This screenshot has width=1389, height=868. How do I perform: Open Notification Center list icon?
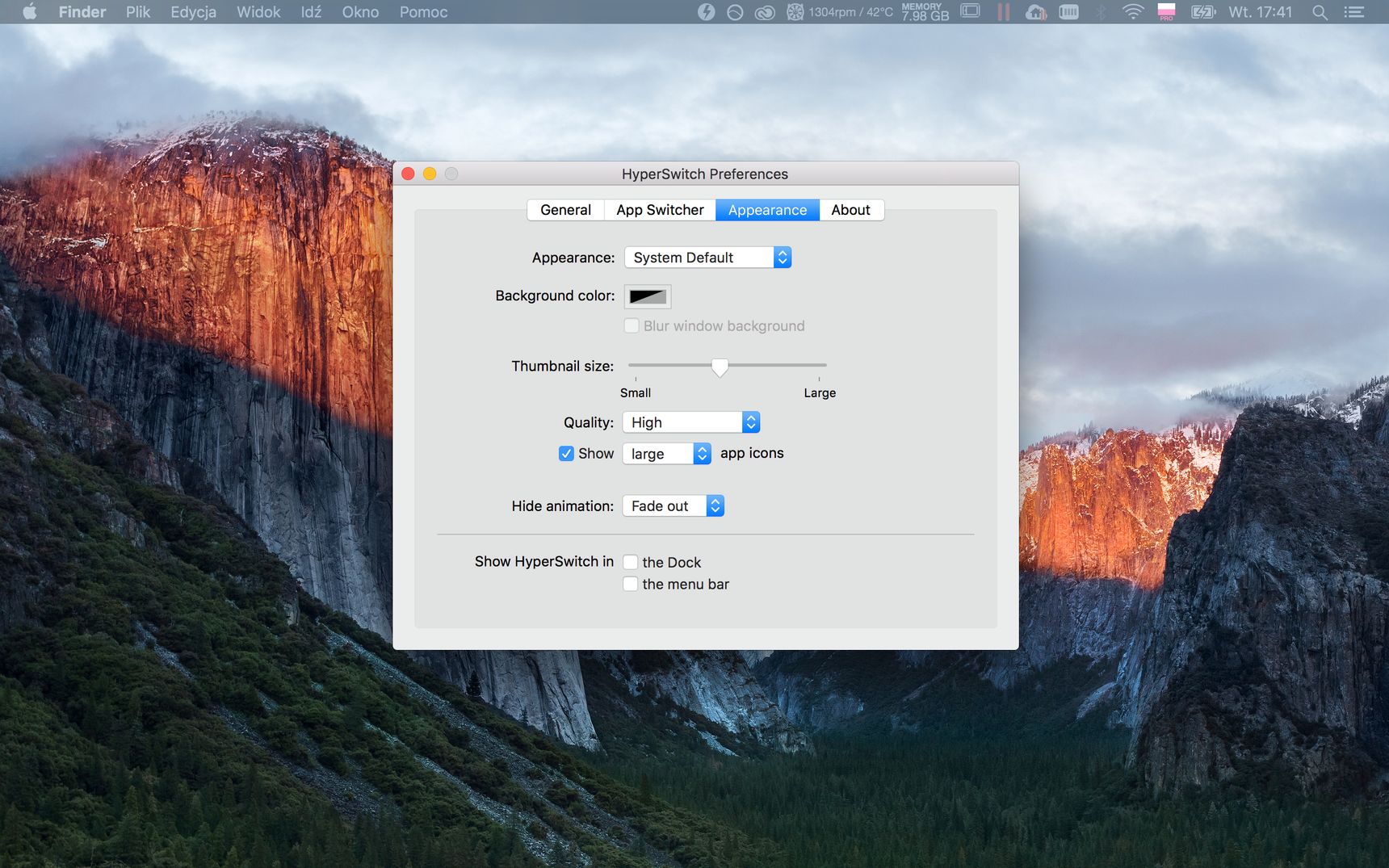1353,12
